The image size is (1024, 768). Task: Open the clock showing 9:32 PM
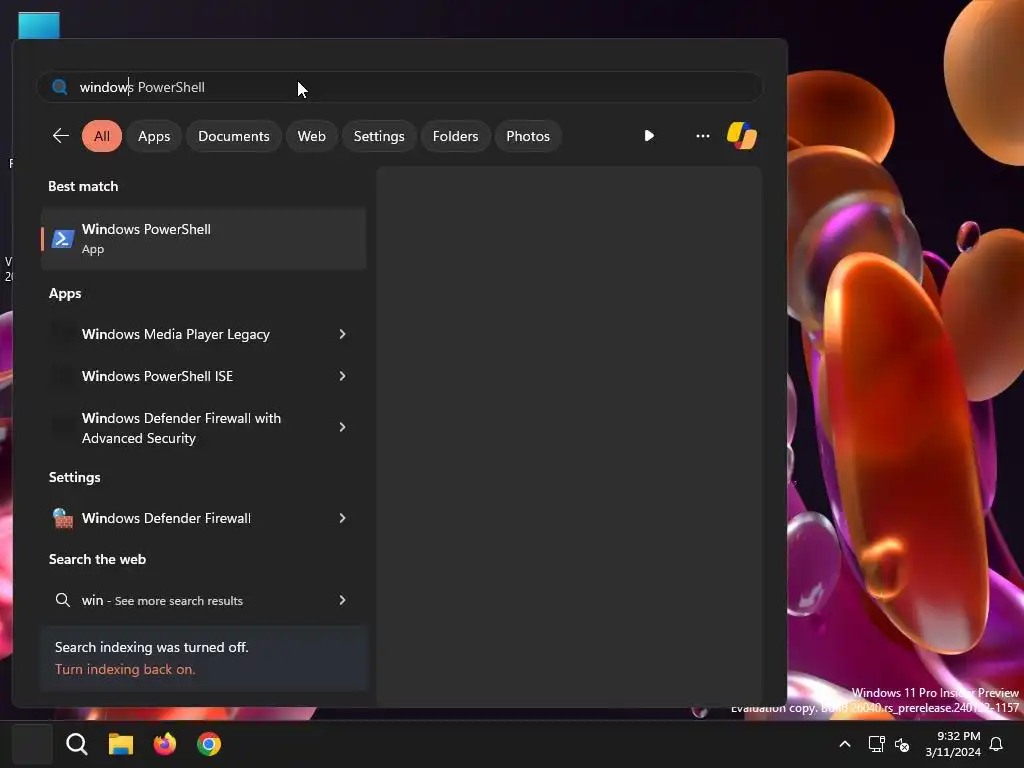click(953, 744)
